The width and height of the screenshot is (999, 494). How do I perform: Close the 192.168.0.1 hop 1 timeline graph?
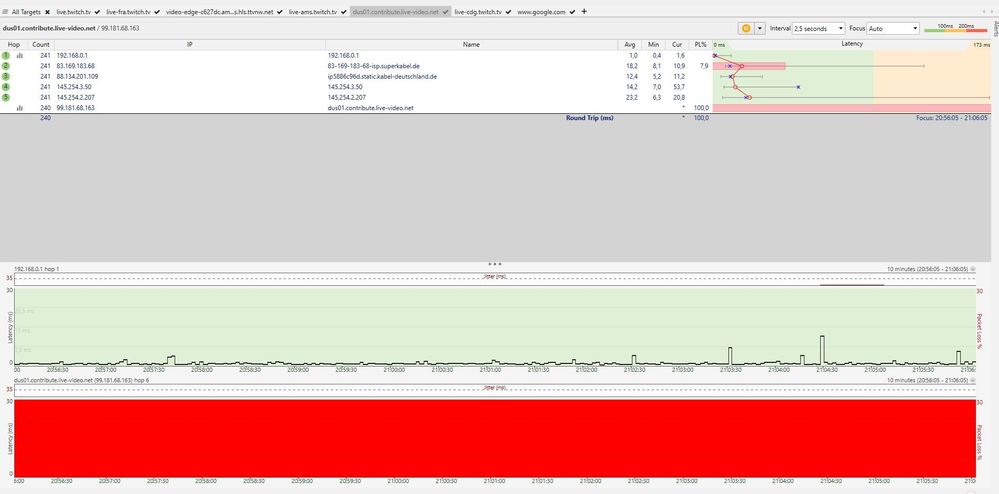(972, 269)
